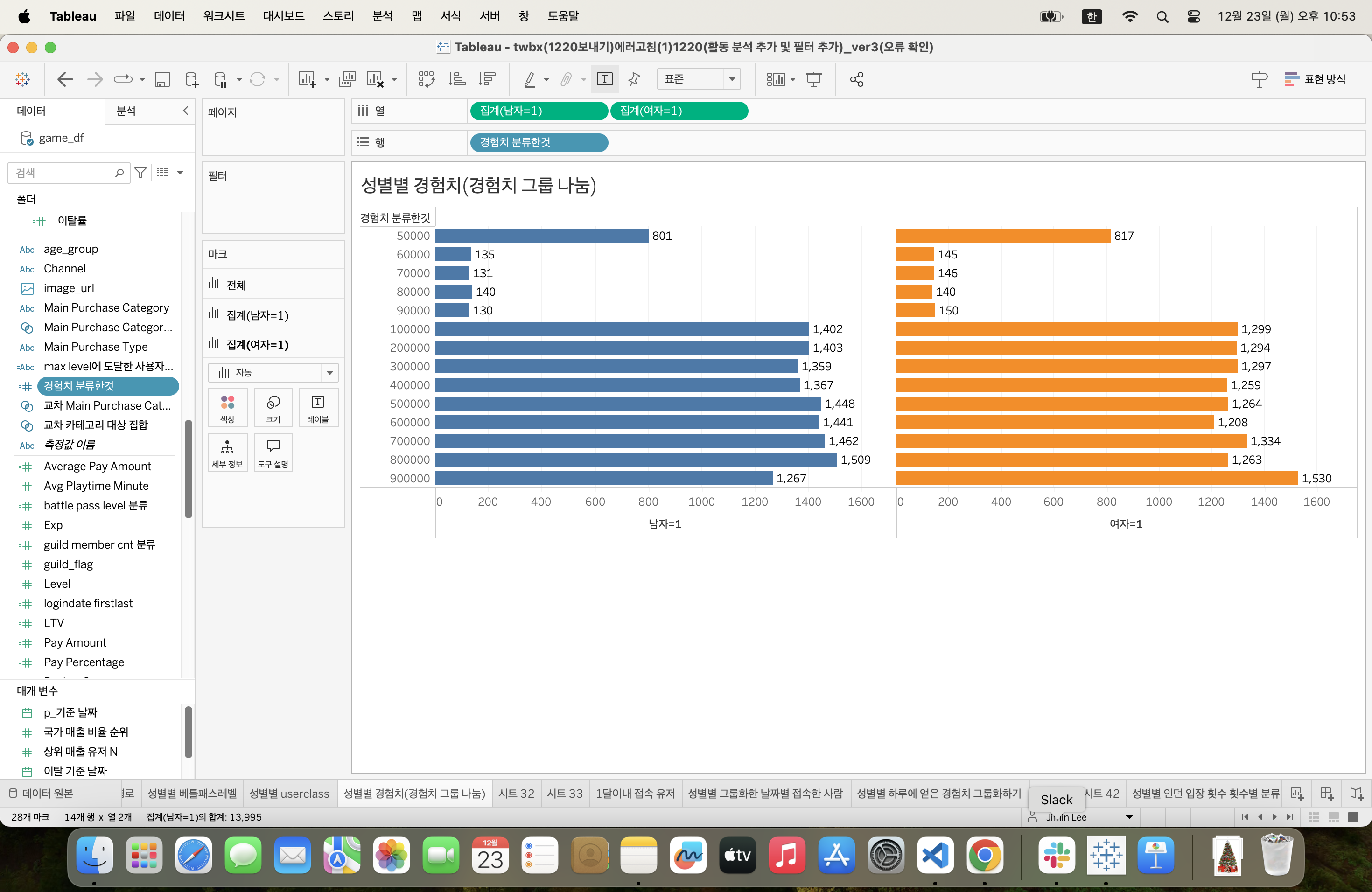Click the 크기 size button on Marks card
The image size is (1372, 892).
tap(273, 408)
